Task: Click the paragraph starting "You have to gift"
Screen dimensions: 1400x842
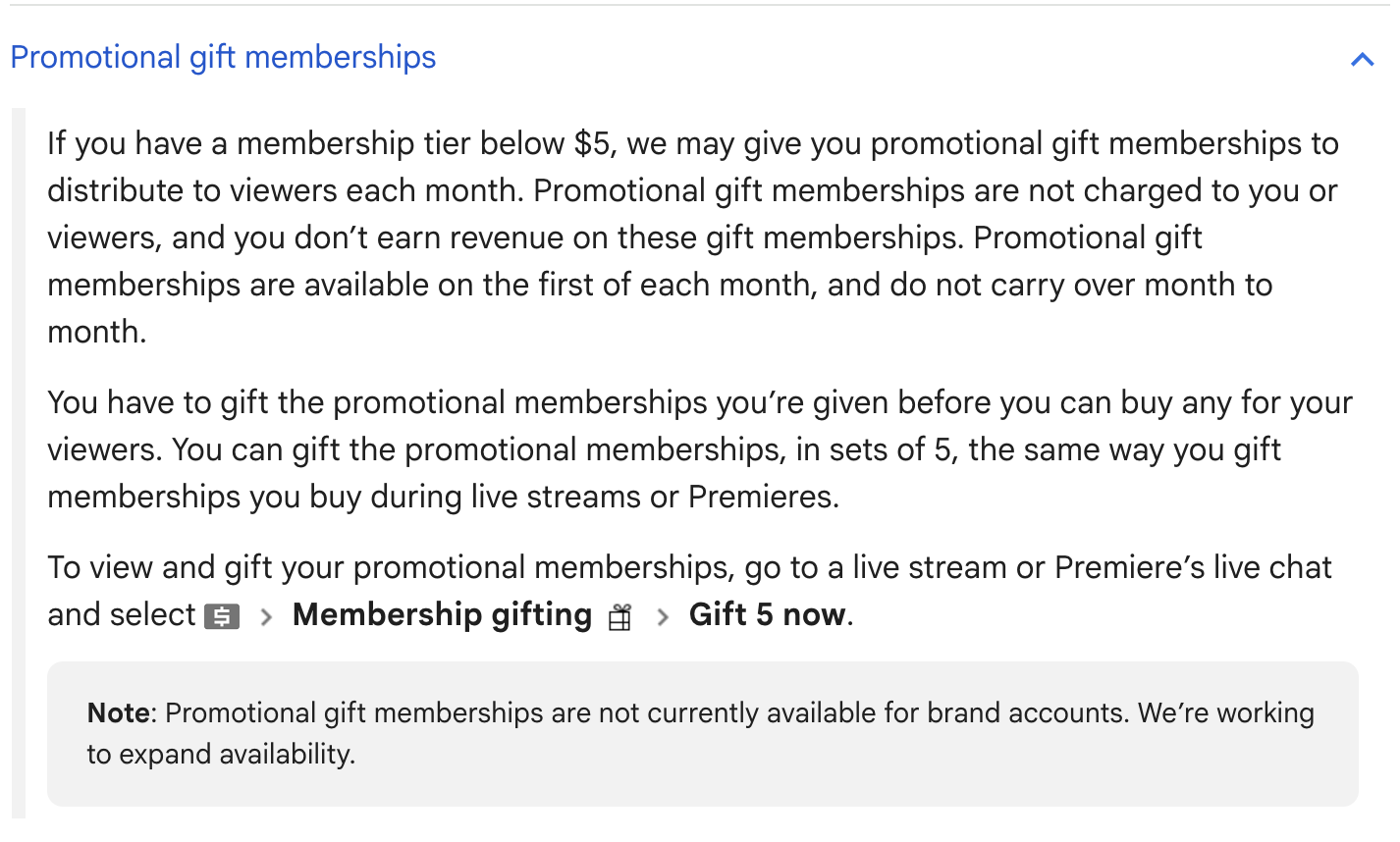Action: pyautogui.click(x=687, y=449)
